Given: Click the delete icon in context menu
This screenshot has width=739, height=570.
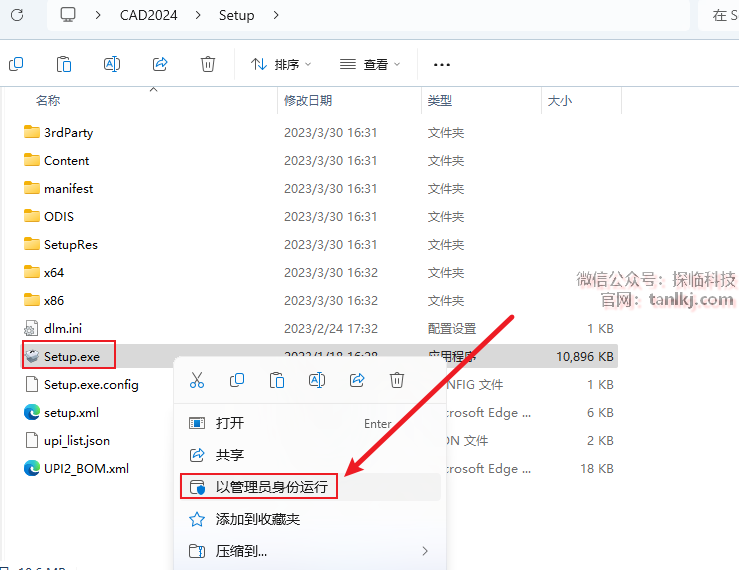Looking at the screenshot, I should pyautogui.click(x=397, y=380).
